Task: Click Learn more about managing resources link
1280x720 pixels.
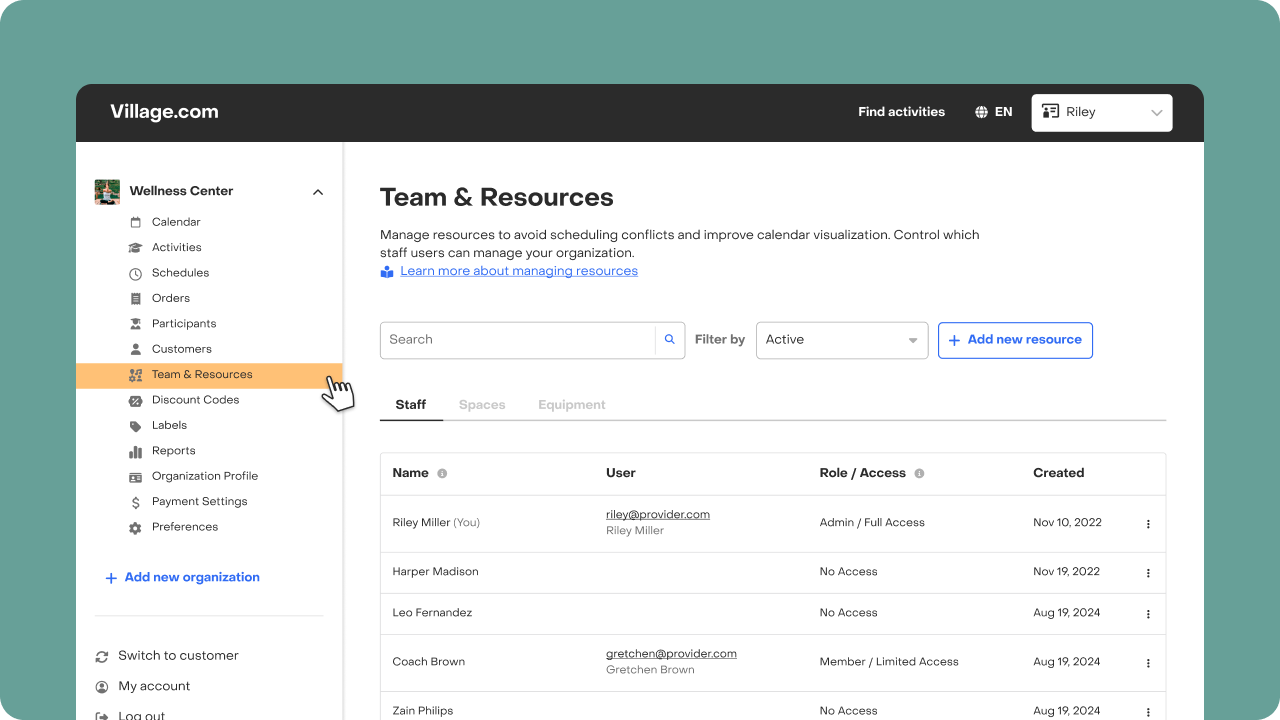Action: pyautogui.click(x=519, y=271)
